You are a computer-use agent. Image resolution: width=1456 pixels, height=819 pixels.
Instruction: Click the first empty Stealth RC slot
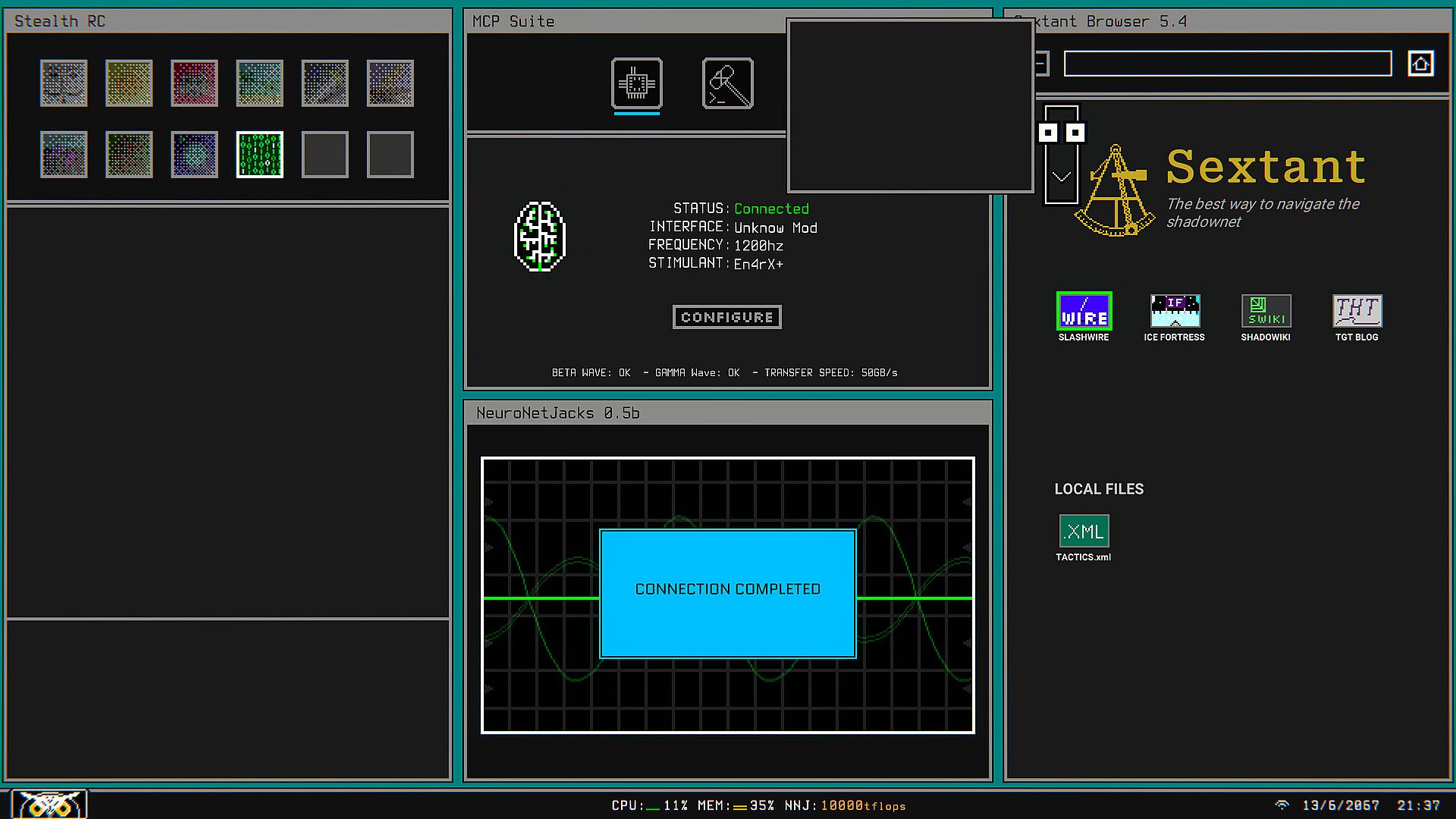(x=325, y=155)
